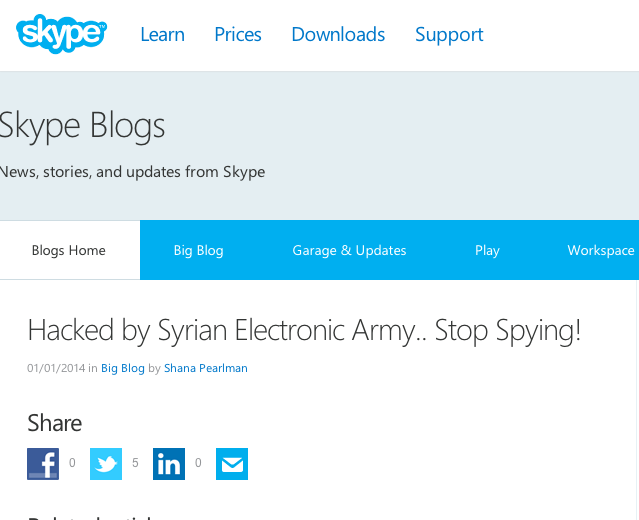Open author Shana Pearlman's link
Image resolution: width=639 pixels, height=520 pixels.
[206, 368]
